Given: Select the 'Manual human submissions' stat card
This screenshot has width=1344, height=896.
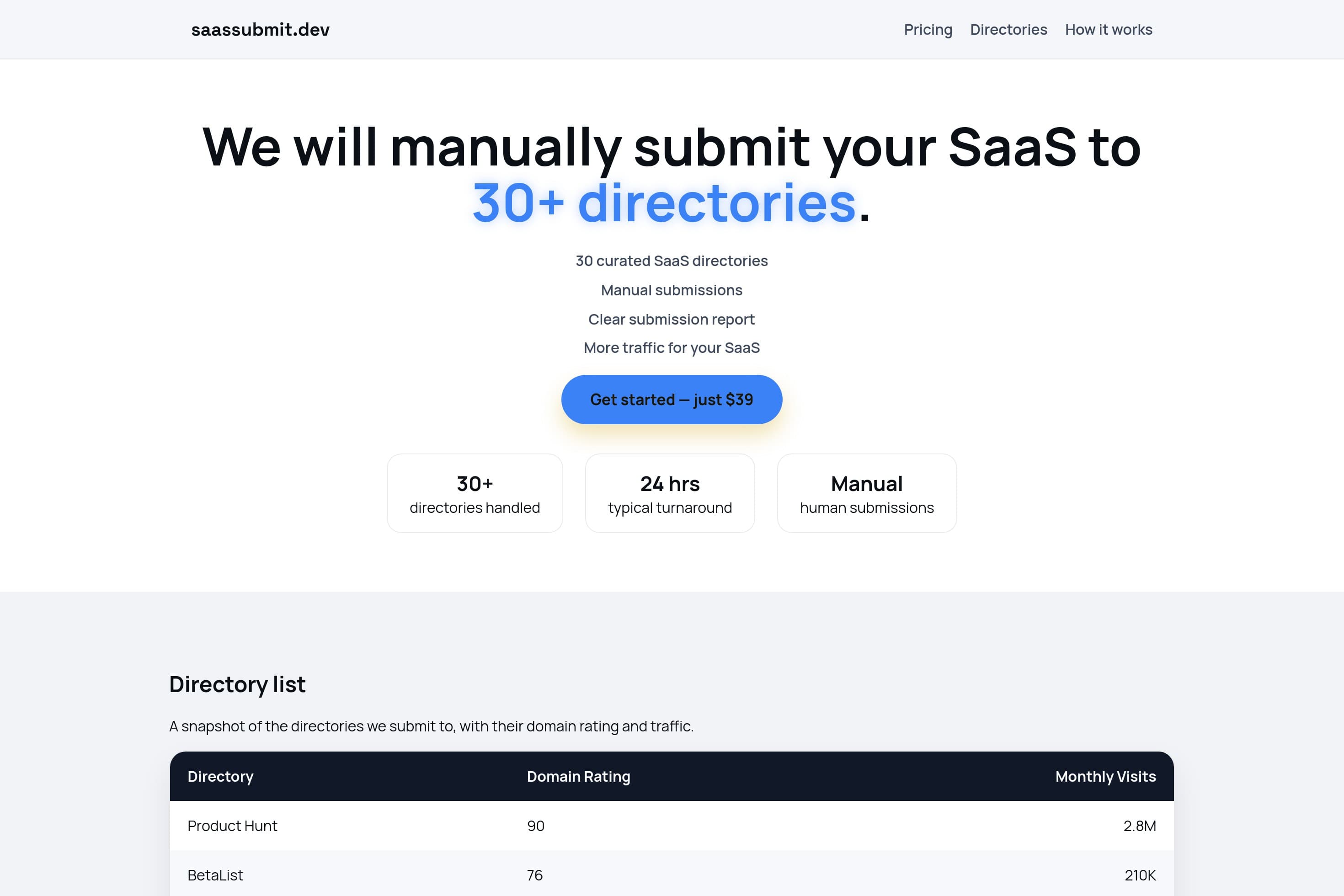Looking at the screenshot, I should tap(866, 493).
